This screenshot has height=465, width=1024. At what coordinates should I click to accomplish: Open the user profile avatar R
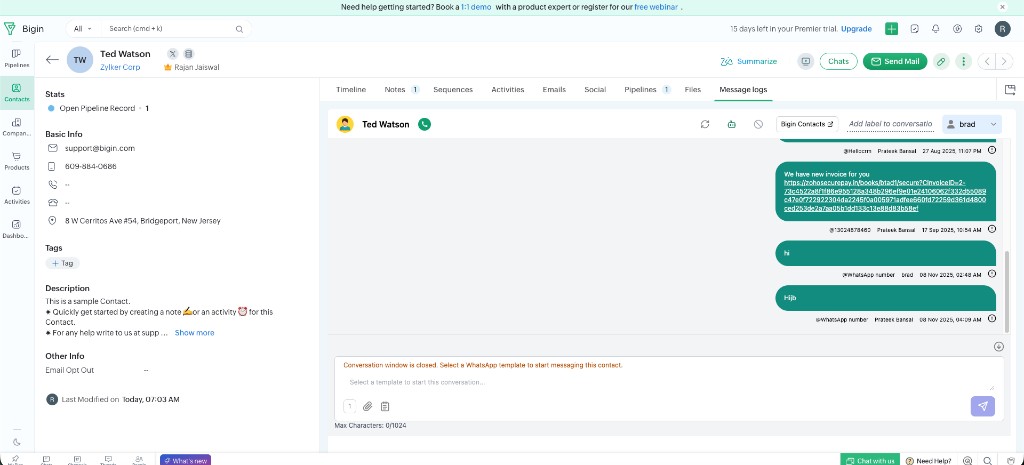tap(1002, 29)
